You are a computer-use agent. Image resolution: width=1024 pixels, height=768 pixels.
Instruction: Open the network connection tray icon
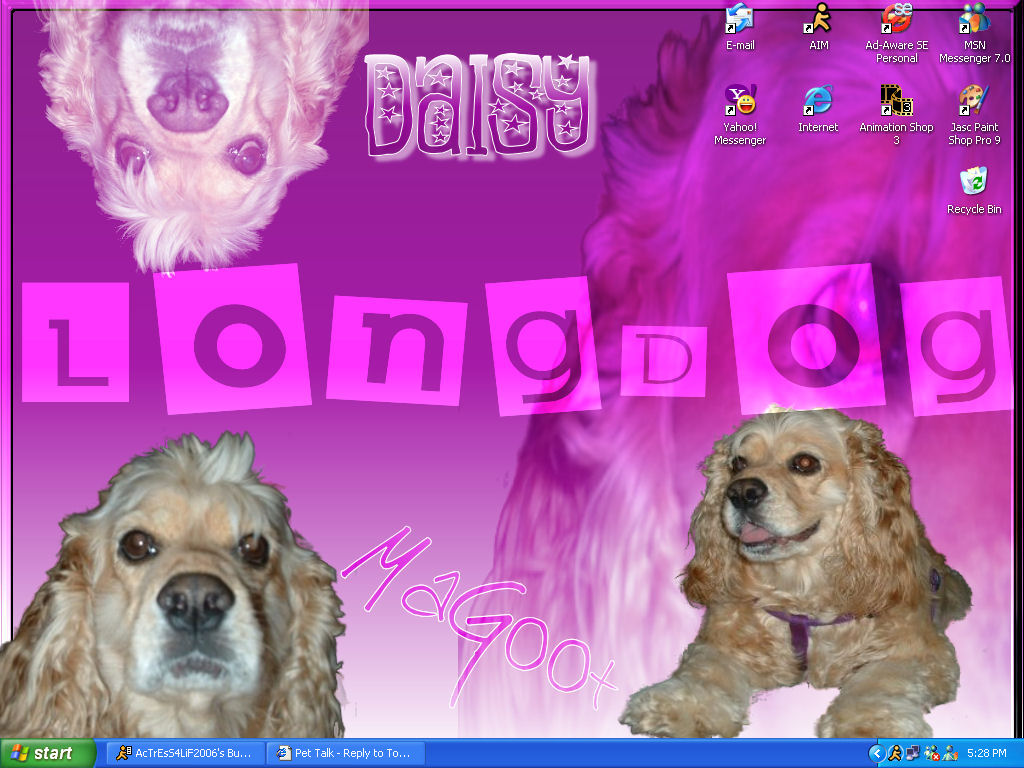[913, 754]
